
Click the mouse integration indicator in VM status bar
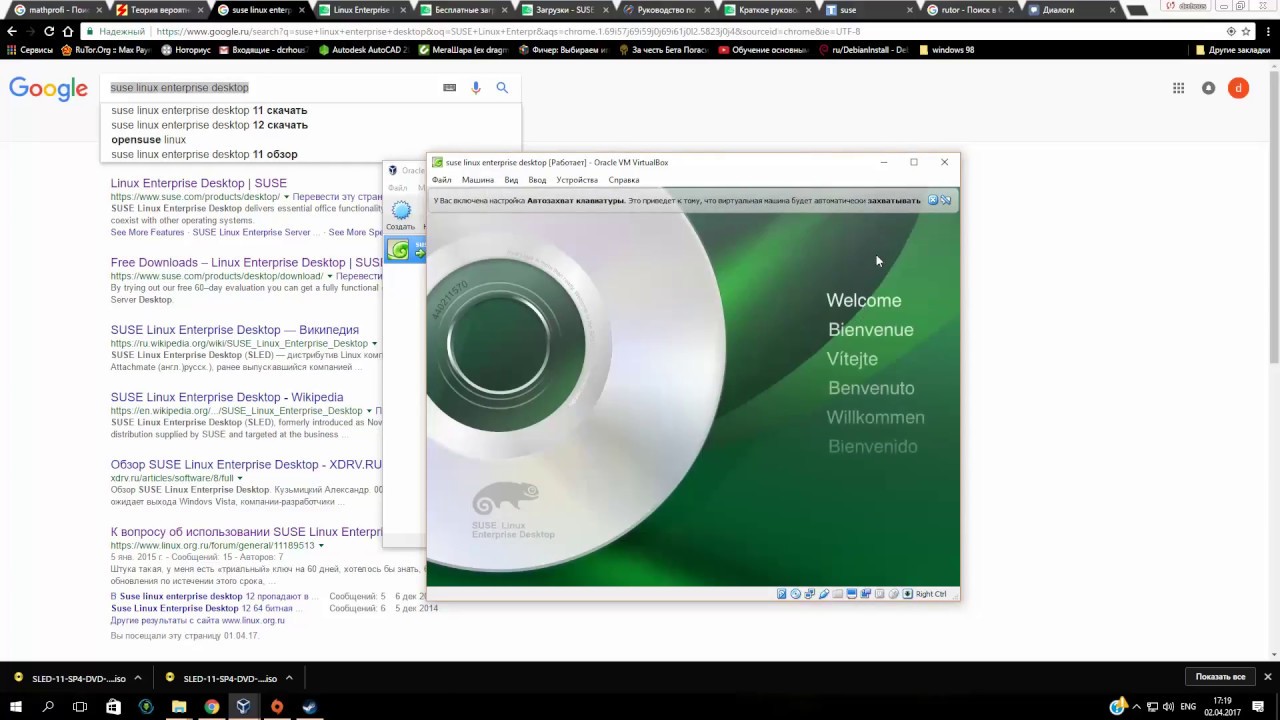point(894,594)
